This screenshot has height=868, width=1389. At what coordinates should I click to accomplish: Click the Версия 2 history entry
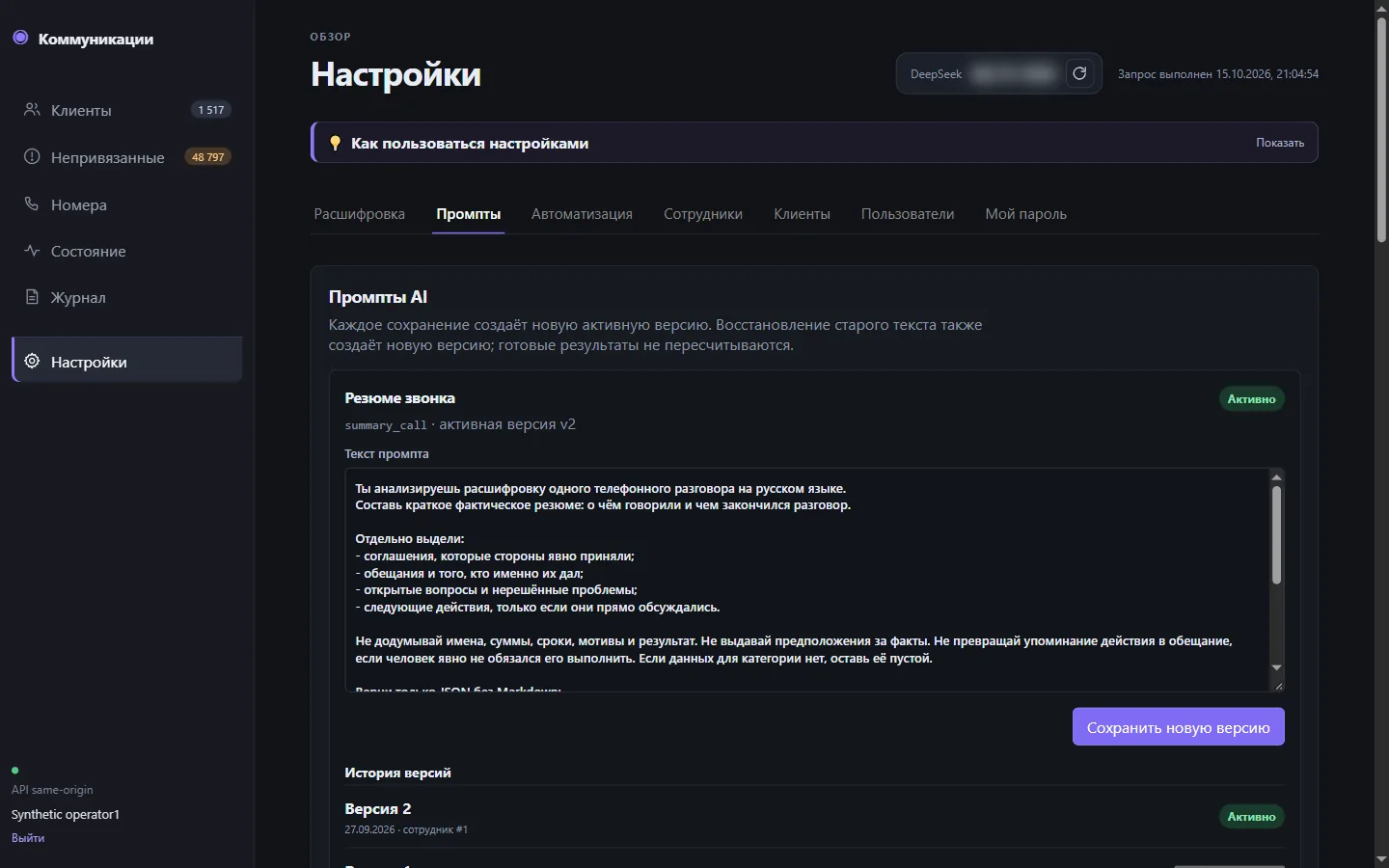(x=814, y=817)
